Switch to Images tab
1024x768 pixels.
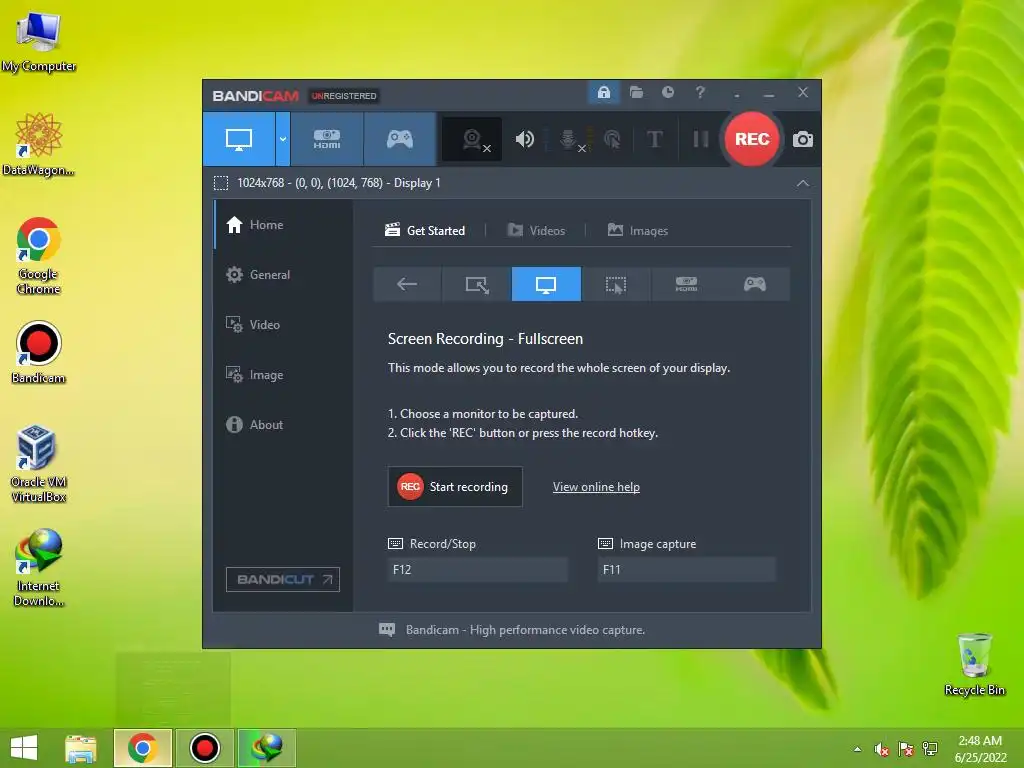tap(637, 231)
